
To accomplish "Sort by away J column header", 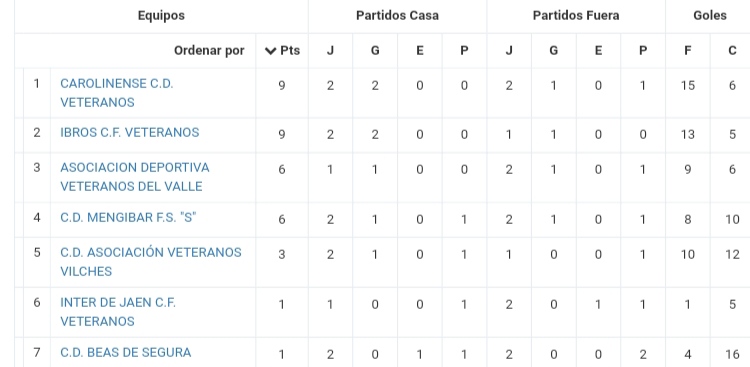I will click(x=509, y=51).
